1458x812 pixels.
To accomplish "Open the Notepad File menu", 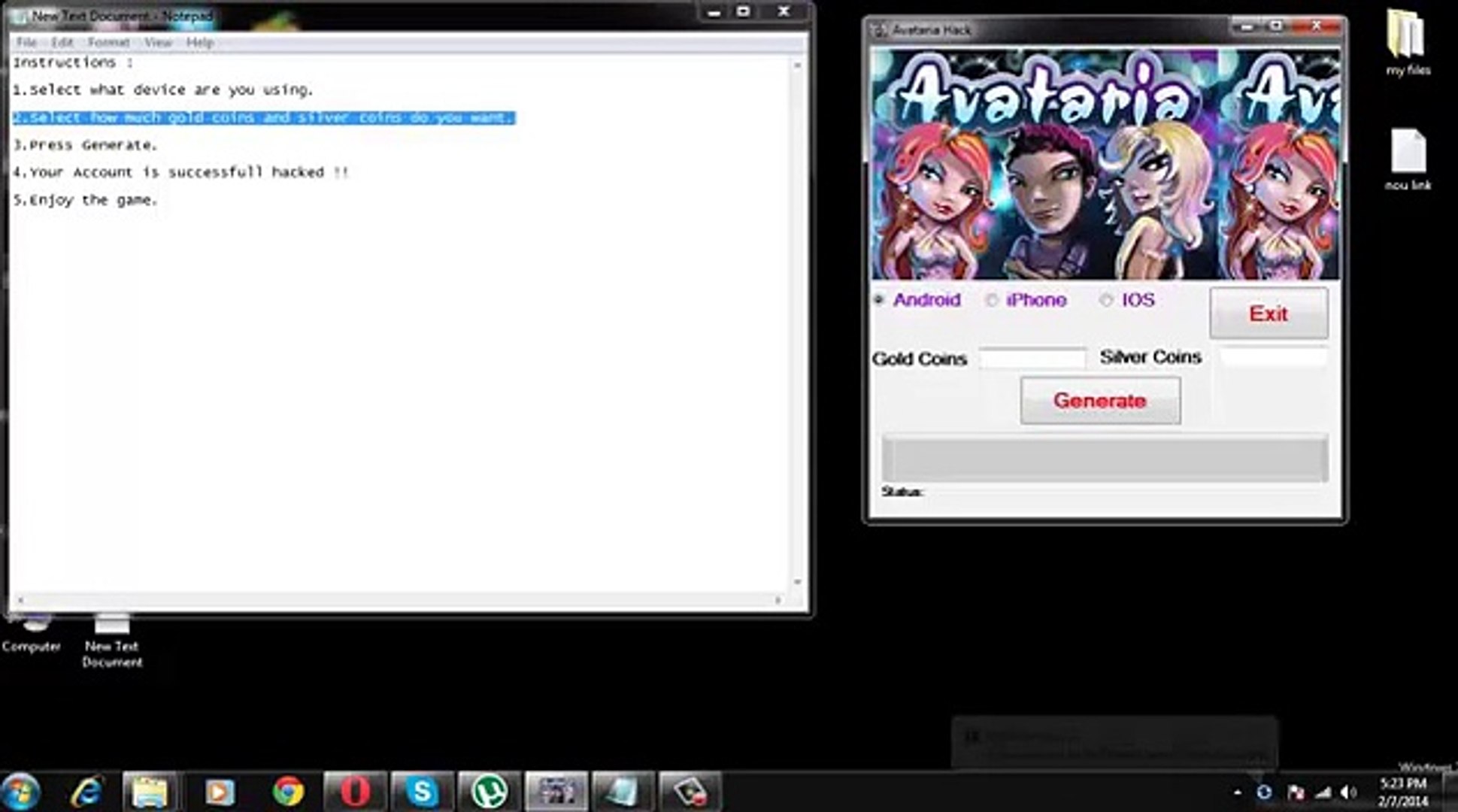I will [x=26, y=42].
